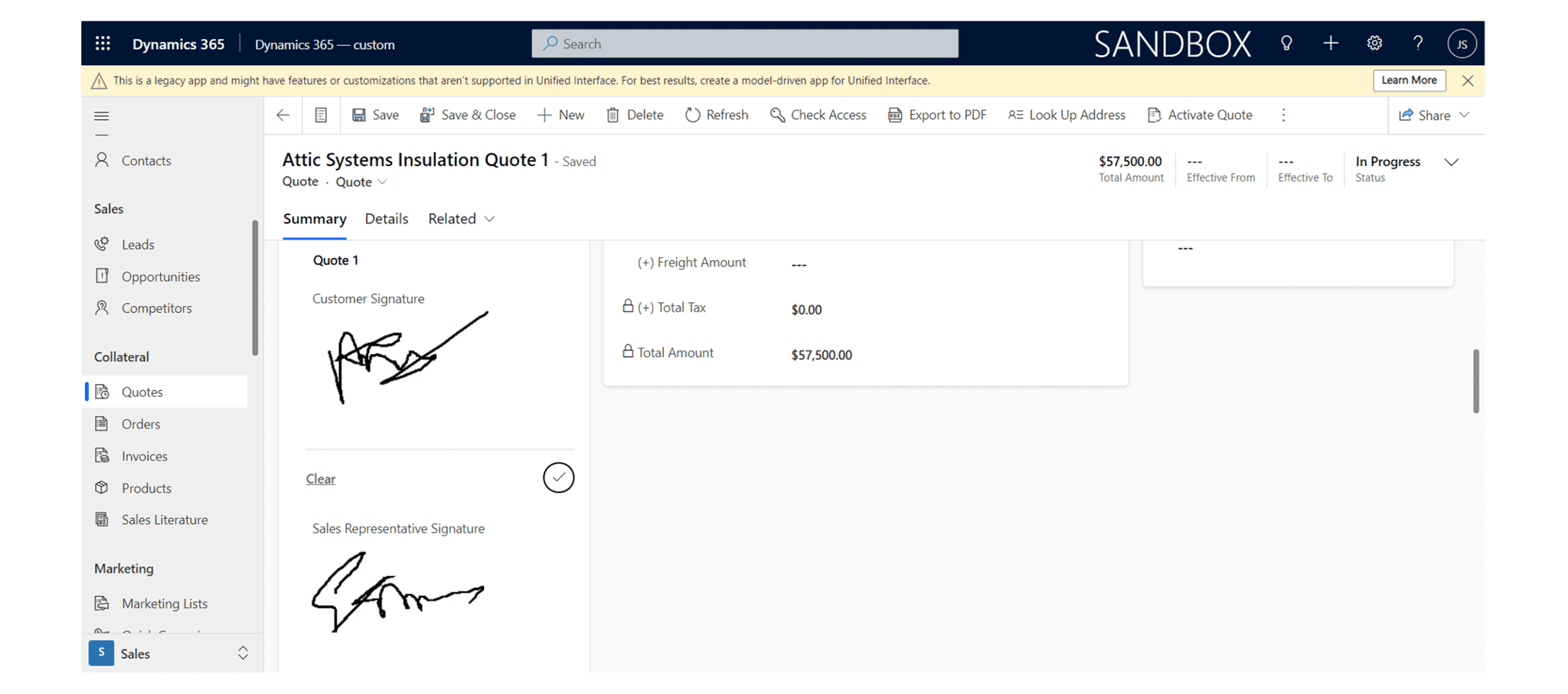Click the back arrow in command bar
The width and height of the screenshot is (1568, 694).
click(283, 115)
